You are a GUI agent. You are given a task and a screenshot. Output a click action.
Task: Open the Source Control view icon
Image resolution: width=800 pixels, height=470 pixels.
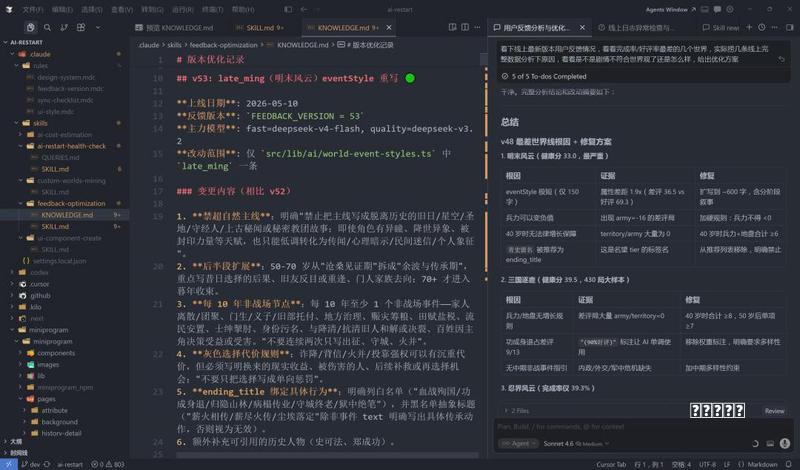click(x=64, y=28)
